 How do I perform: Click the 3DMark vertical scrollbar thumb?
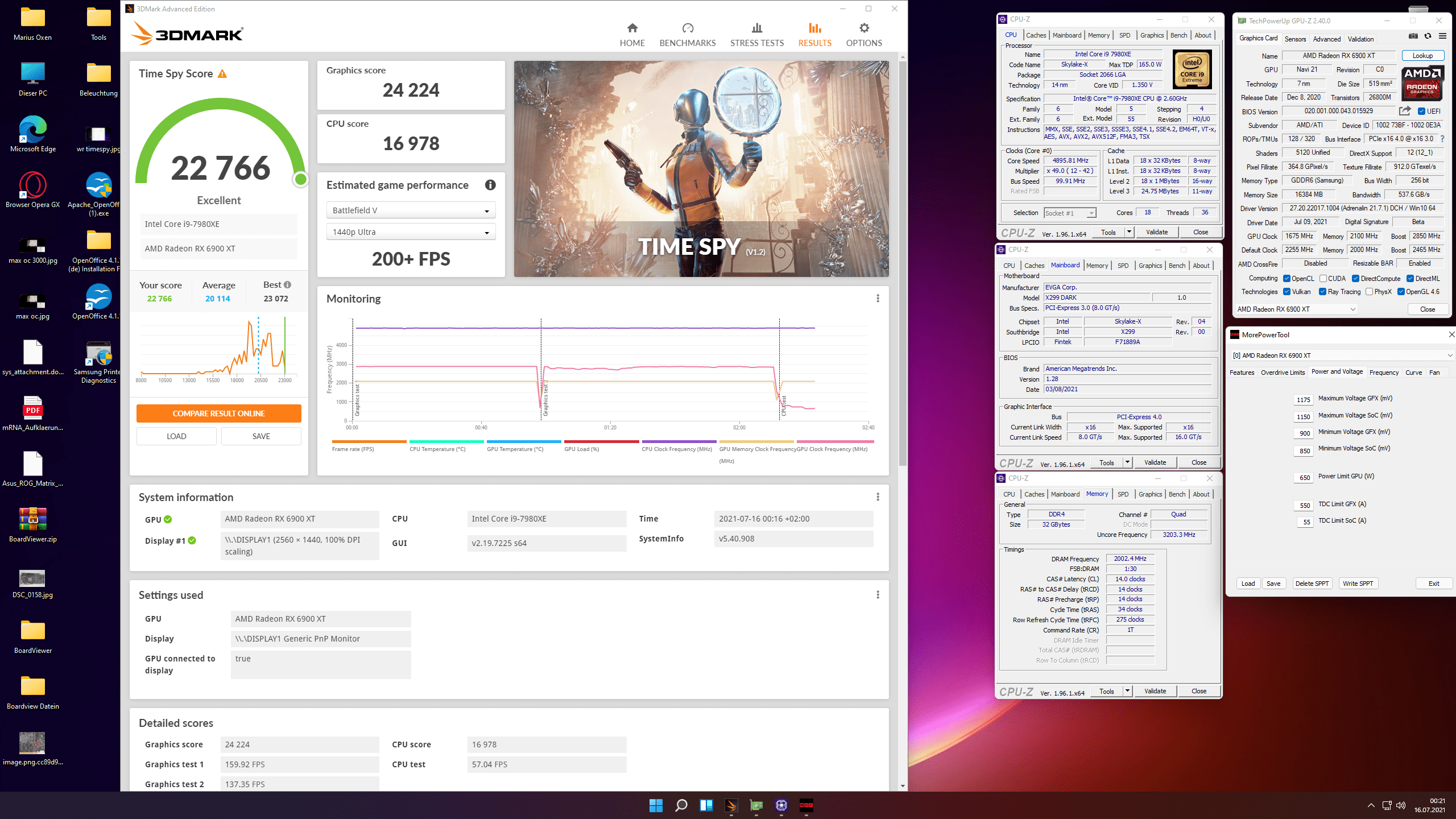pyautogui.click(x=903, y=264)
